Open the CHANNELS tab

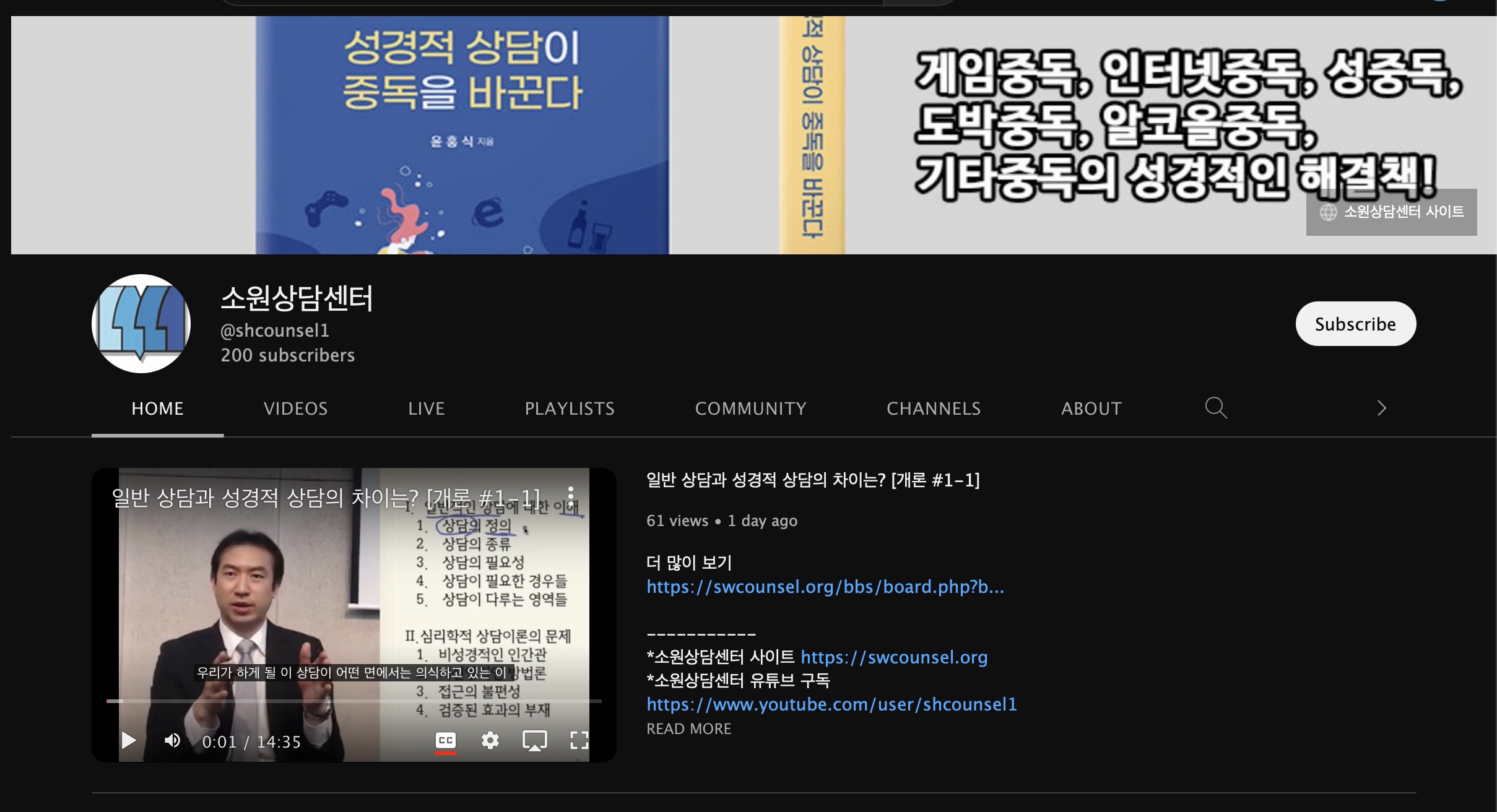[934, 408]
